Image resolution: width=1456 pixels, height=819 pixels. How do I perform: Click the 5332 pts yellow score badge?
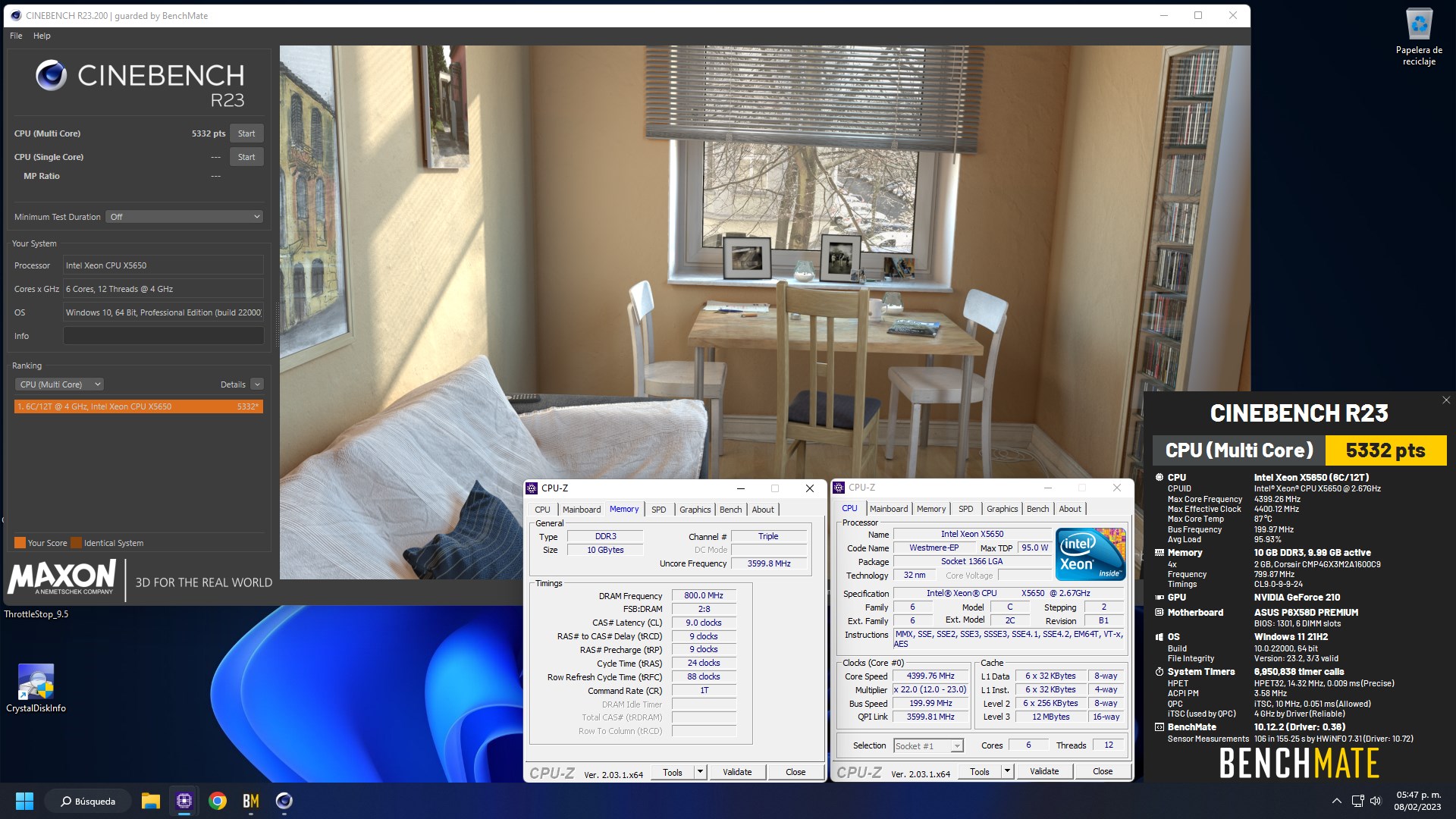(x=1385, y=450)
